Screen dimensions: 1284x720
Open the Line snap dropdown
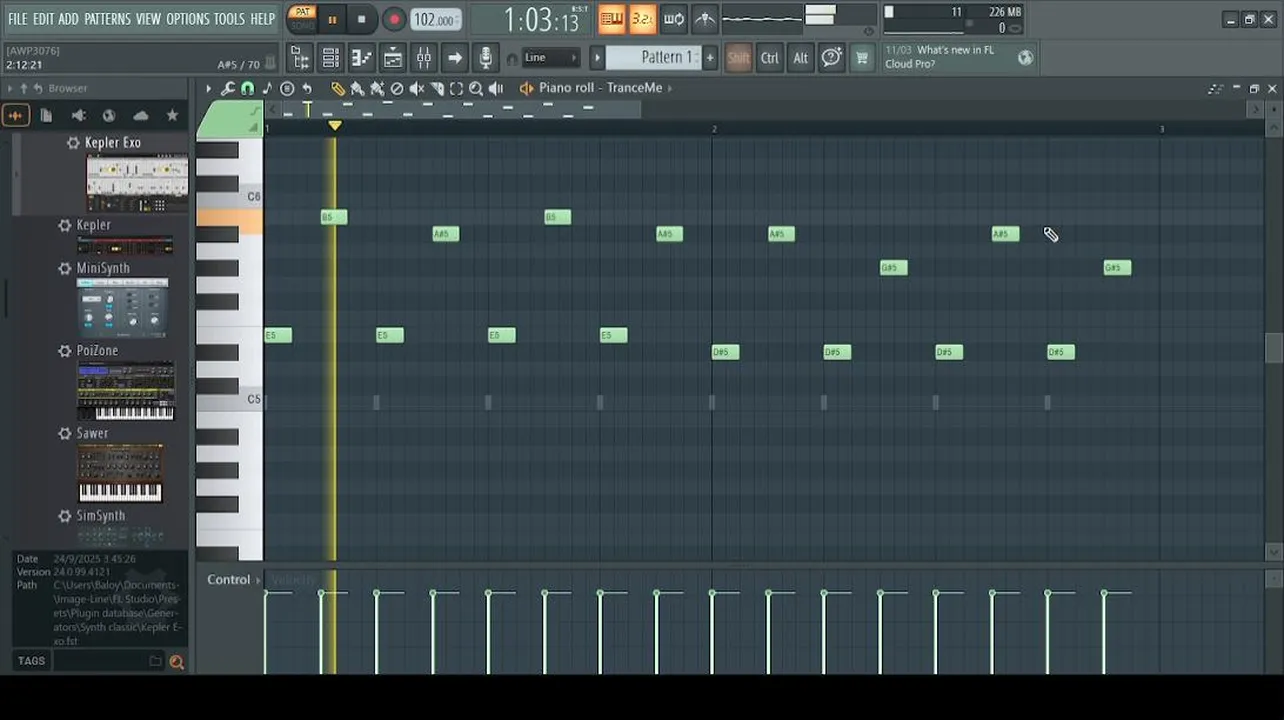point(551,58)
